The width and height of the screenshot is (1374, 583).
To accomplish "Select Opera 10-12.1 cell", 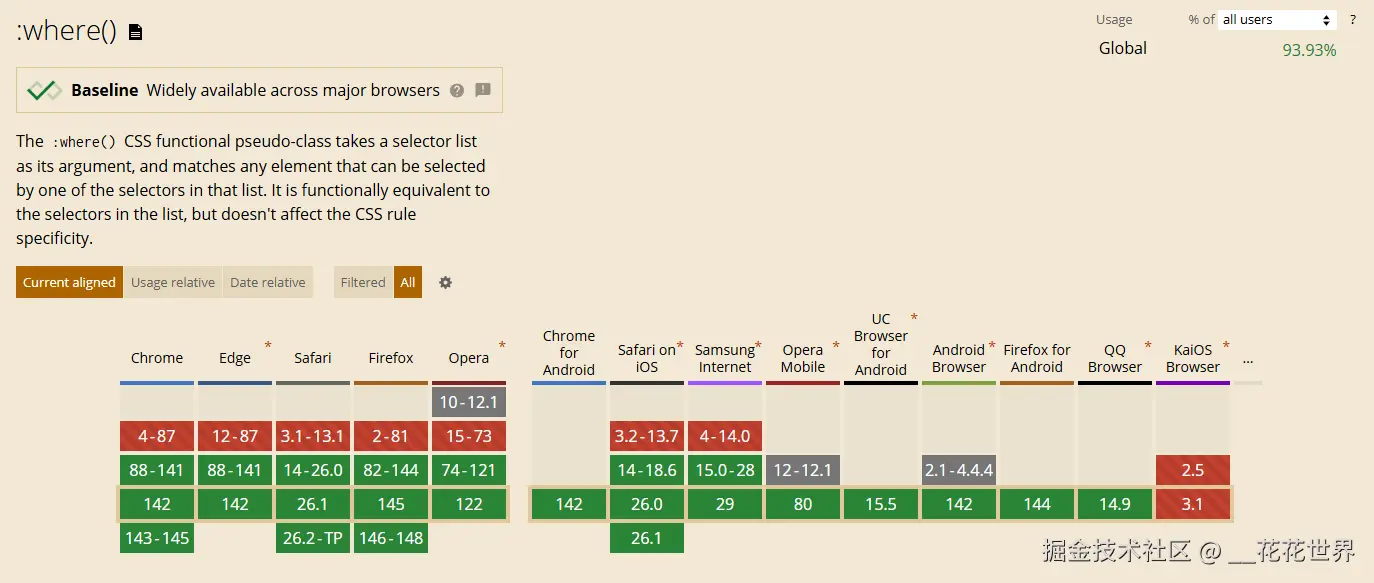I will tap(469, 402).
